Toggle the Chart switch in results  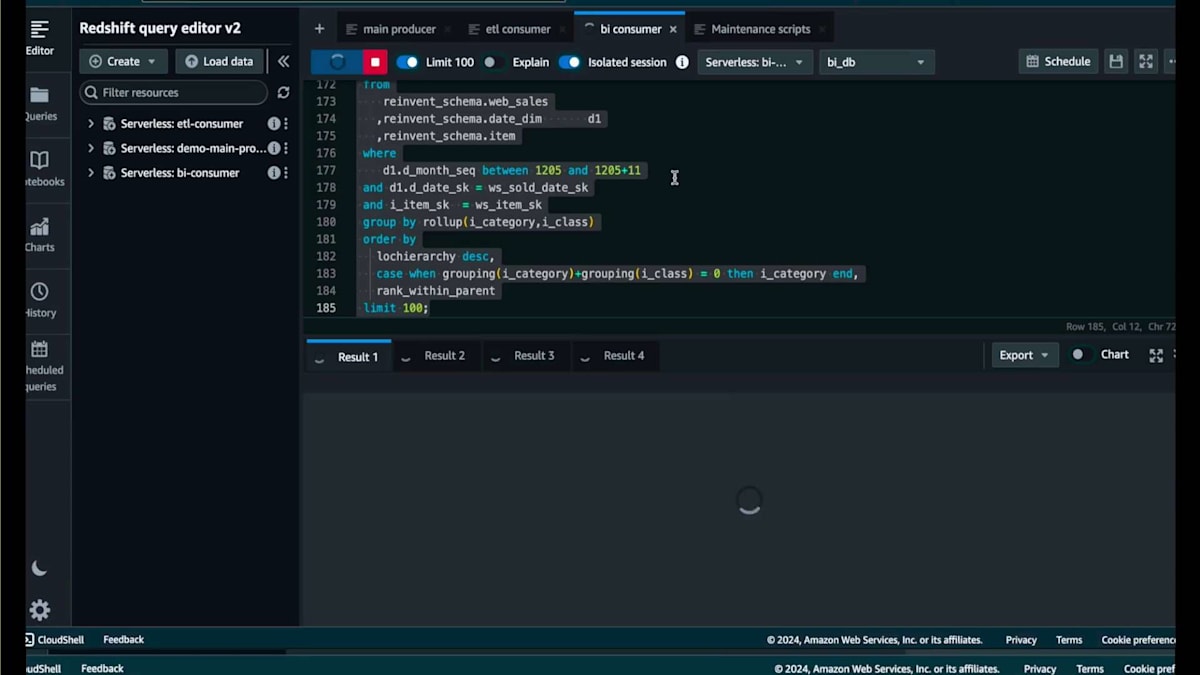pyautogui.click(x=1079, y=355)
